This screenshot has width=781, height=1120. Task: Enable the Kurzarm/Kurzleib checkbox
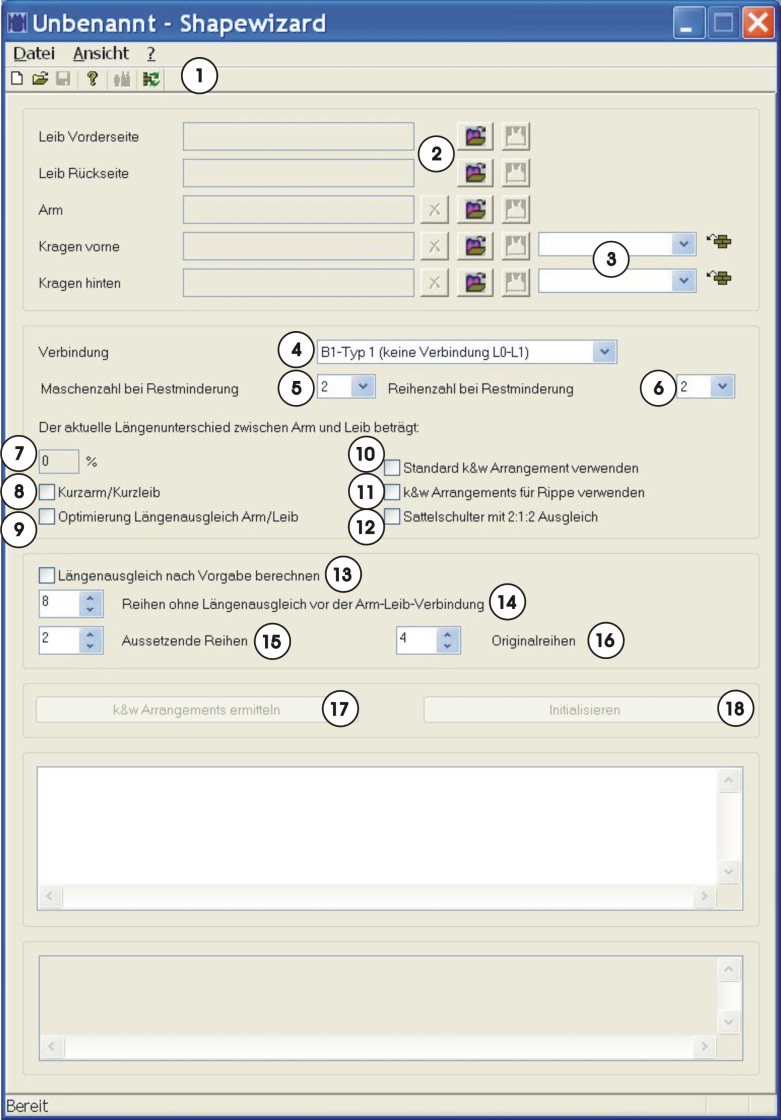coord(47,491)
